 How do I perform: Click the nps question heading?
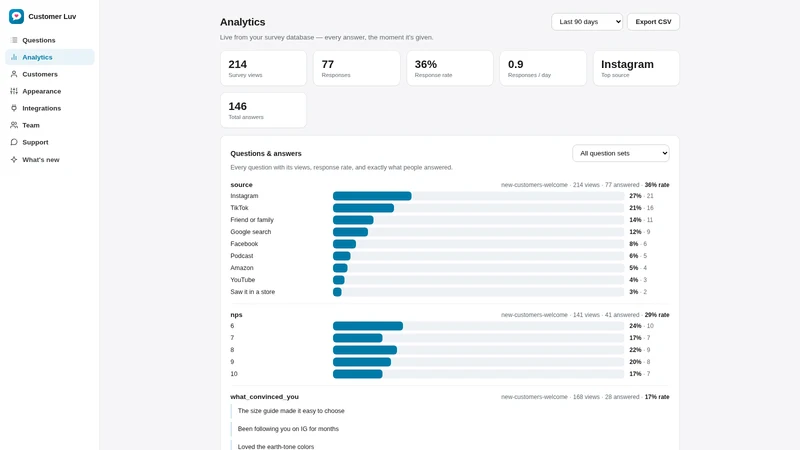[x=236, y=315]
